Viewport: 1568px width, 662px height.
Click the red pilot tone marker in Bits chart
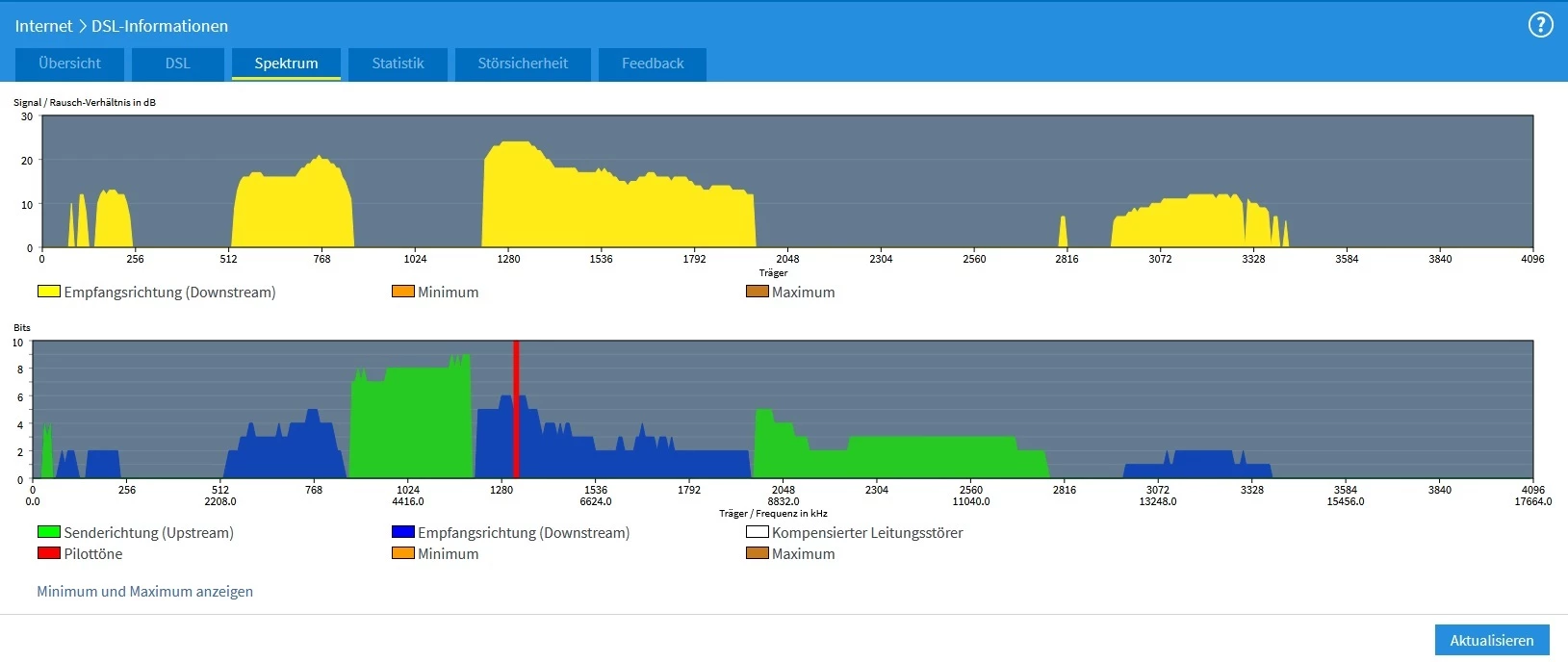pyautogui.click(x=516, y=409)
